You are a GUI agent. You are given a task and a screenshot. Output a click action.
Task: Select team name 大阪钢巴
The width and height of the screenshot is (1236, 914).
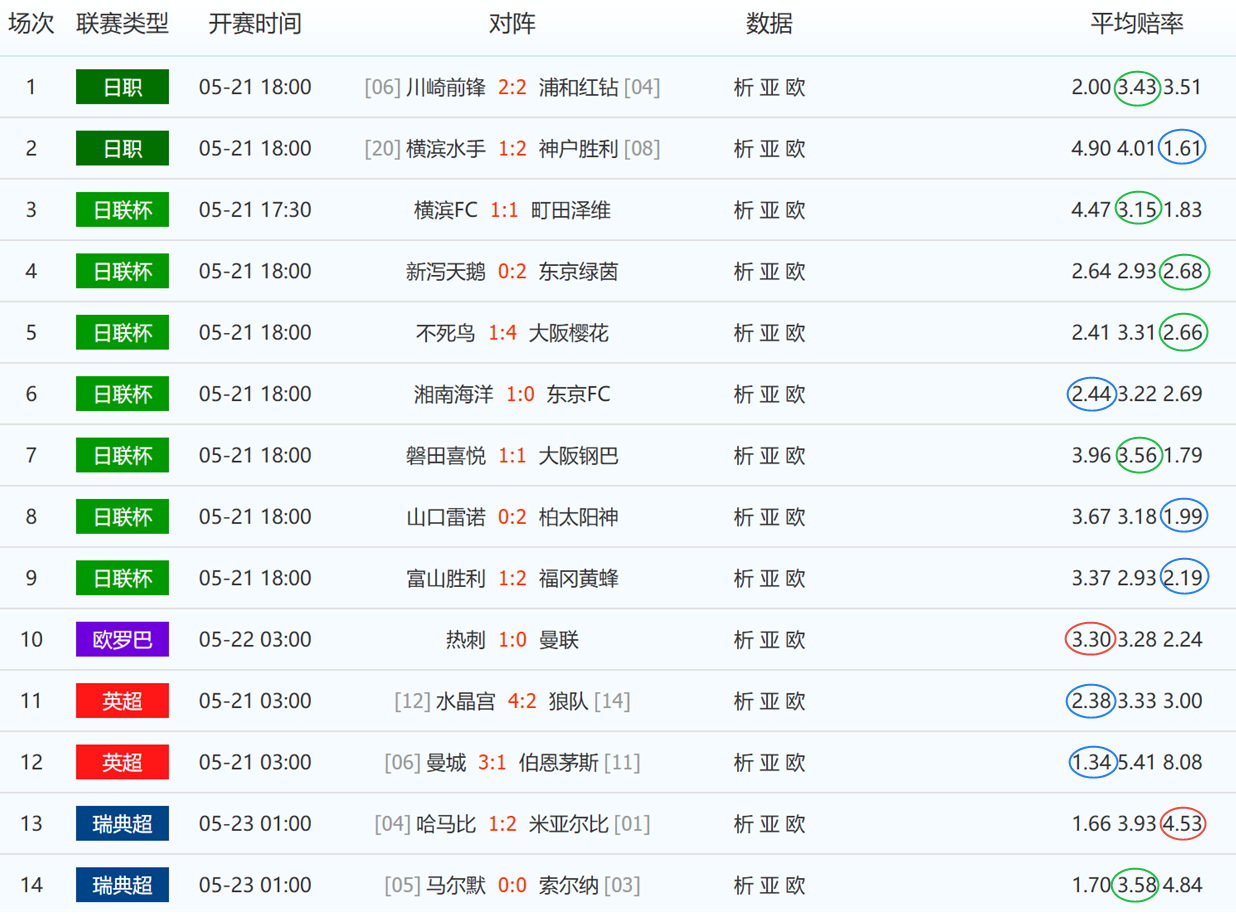click(x=578, y=456)
